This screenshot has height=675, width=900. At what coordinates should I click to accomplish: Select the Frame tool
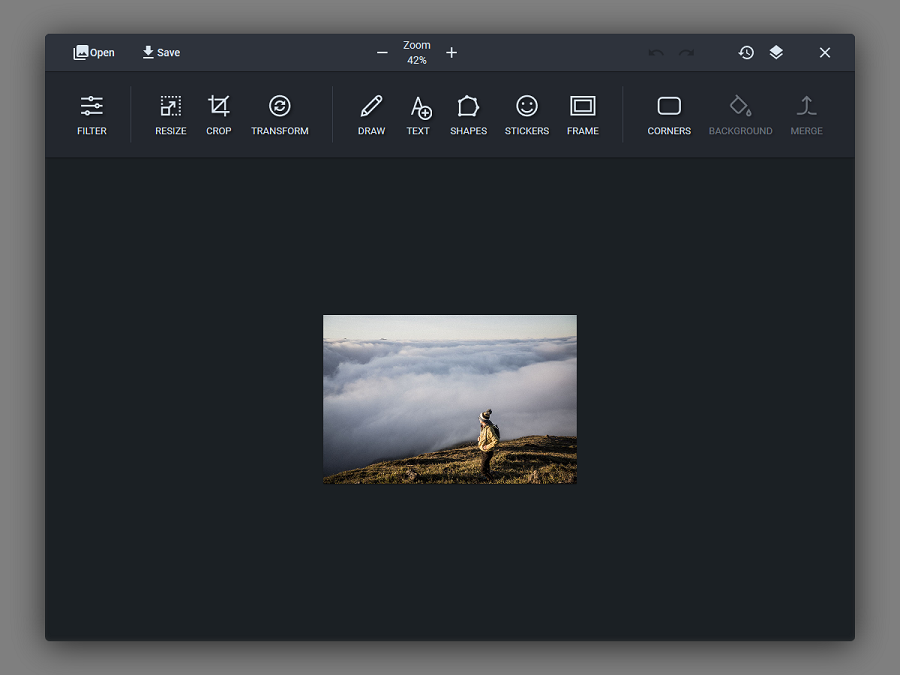click(x=582, y=113)
